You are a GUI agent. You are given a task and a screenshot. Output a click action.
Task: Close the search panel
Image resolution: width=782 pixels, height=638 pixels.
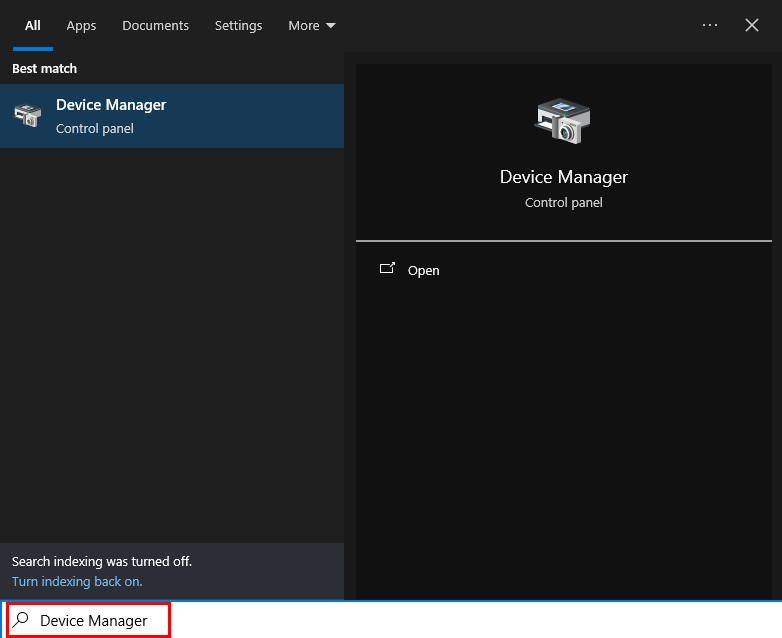pos(752,25)
